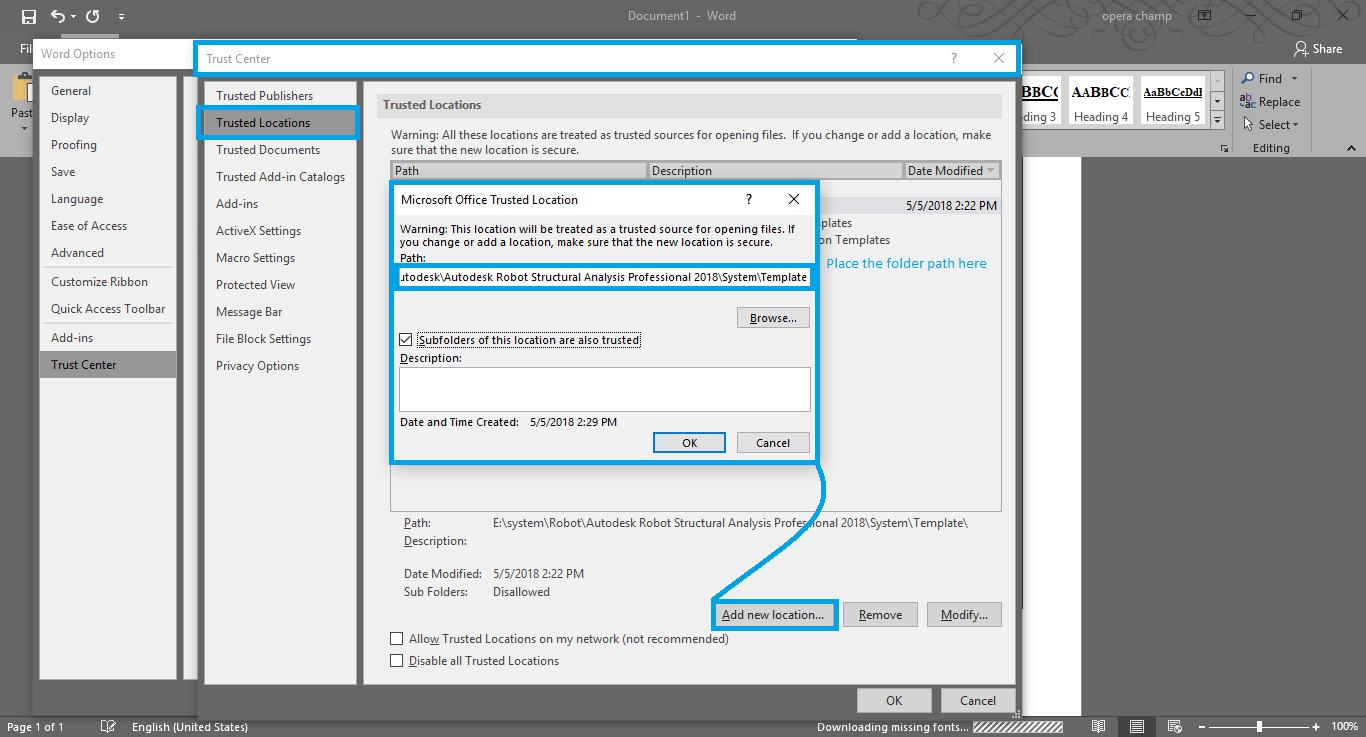Toggle 'Subfolders of this location are also trusted'

coord(405,339)
